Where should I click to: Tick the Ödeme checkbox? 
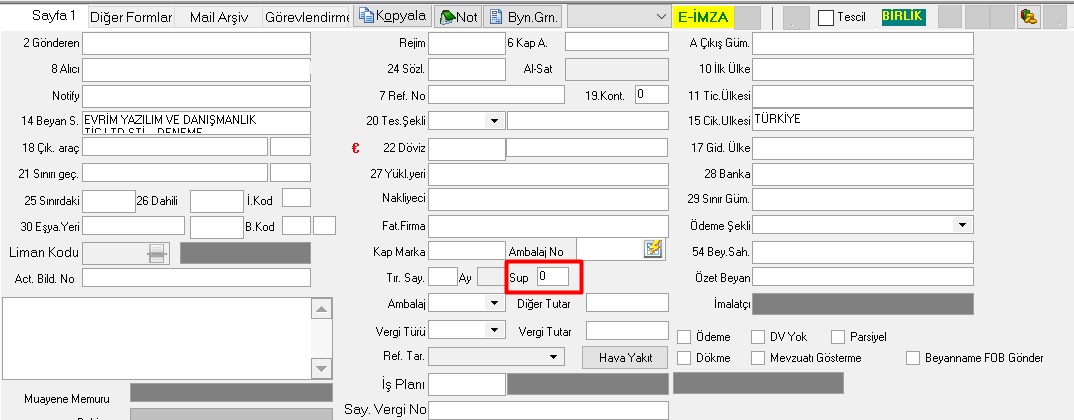pos(684,337)
